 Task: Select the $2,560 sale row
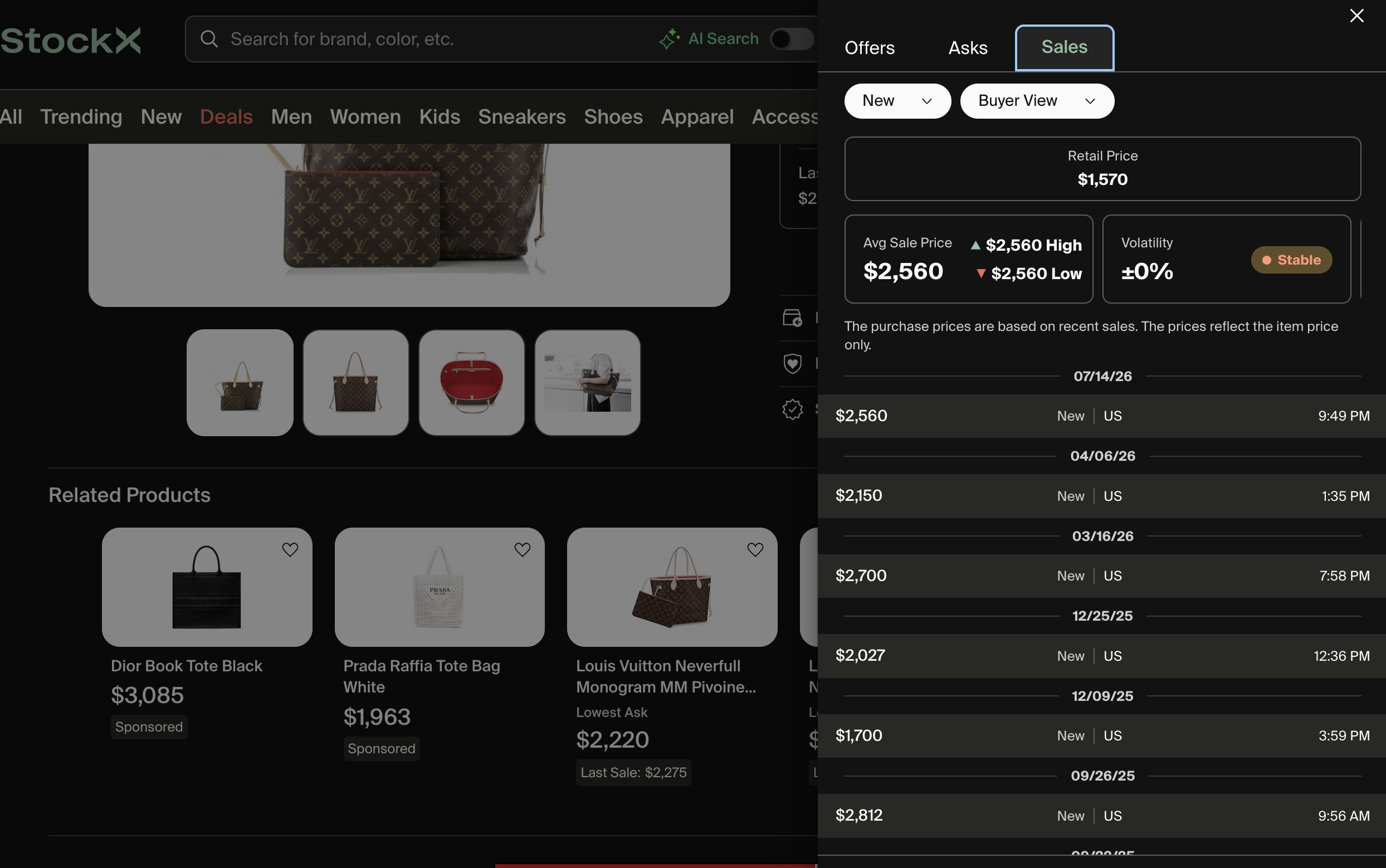click(1102, 416)
